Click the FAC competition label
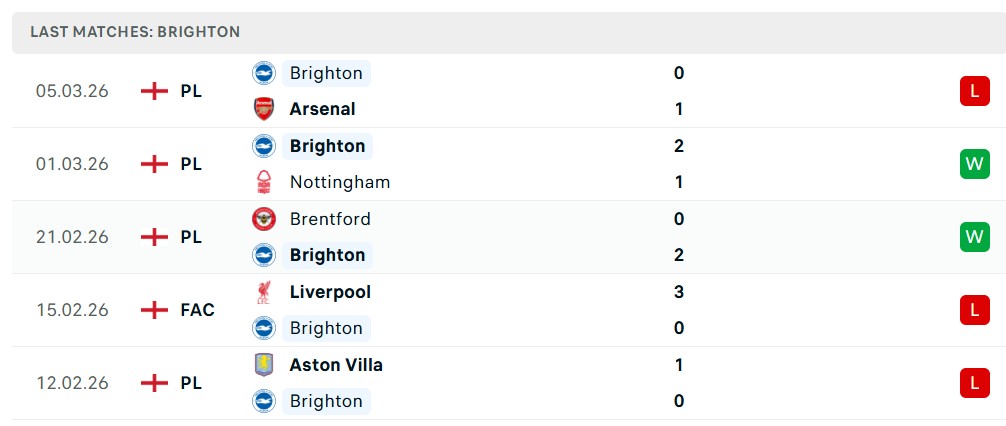 (197, 310)
